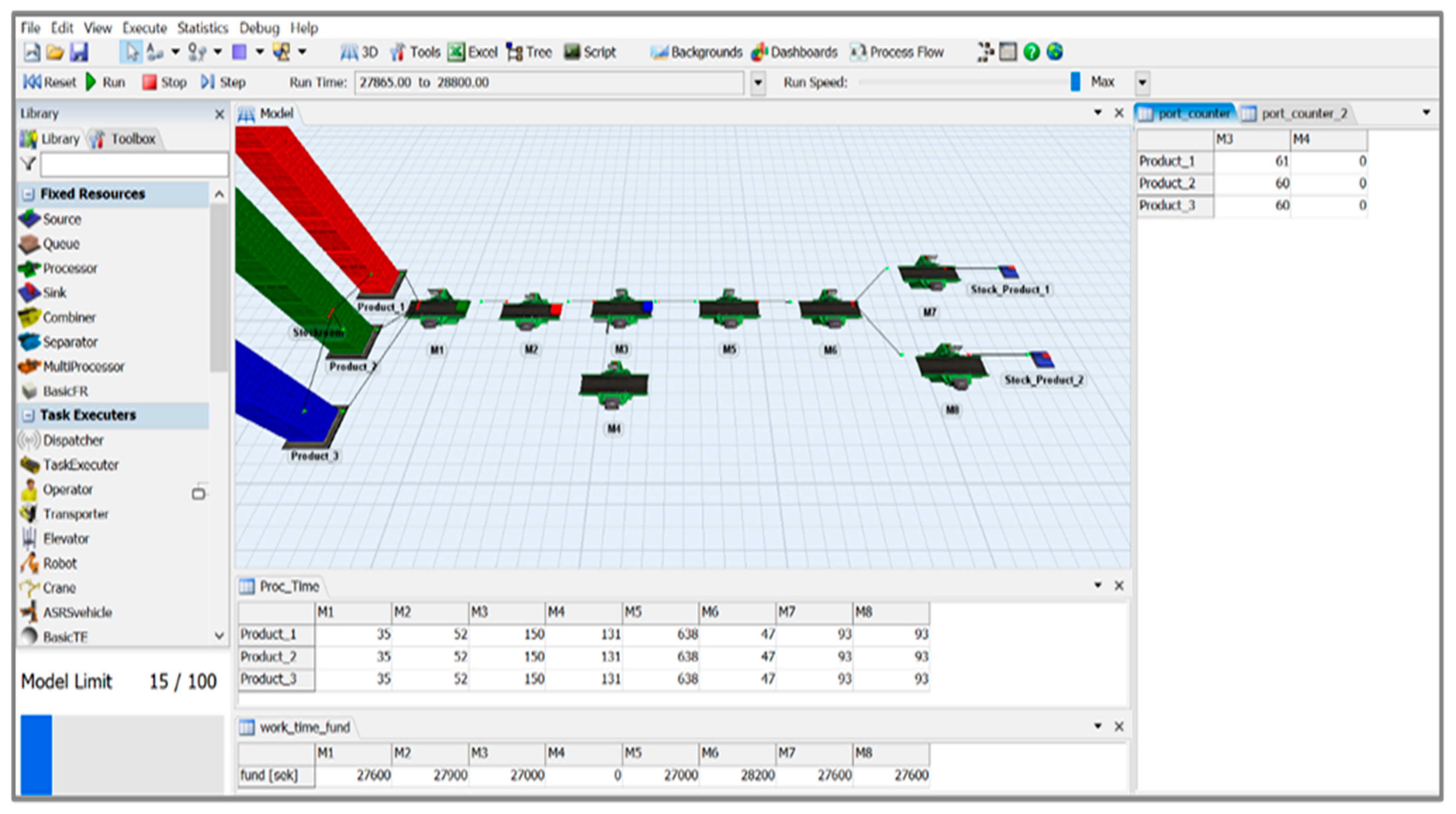The width and height of the screenshot is (1456, 814).
Task: Open the Tree view icon
Action: 529,52
